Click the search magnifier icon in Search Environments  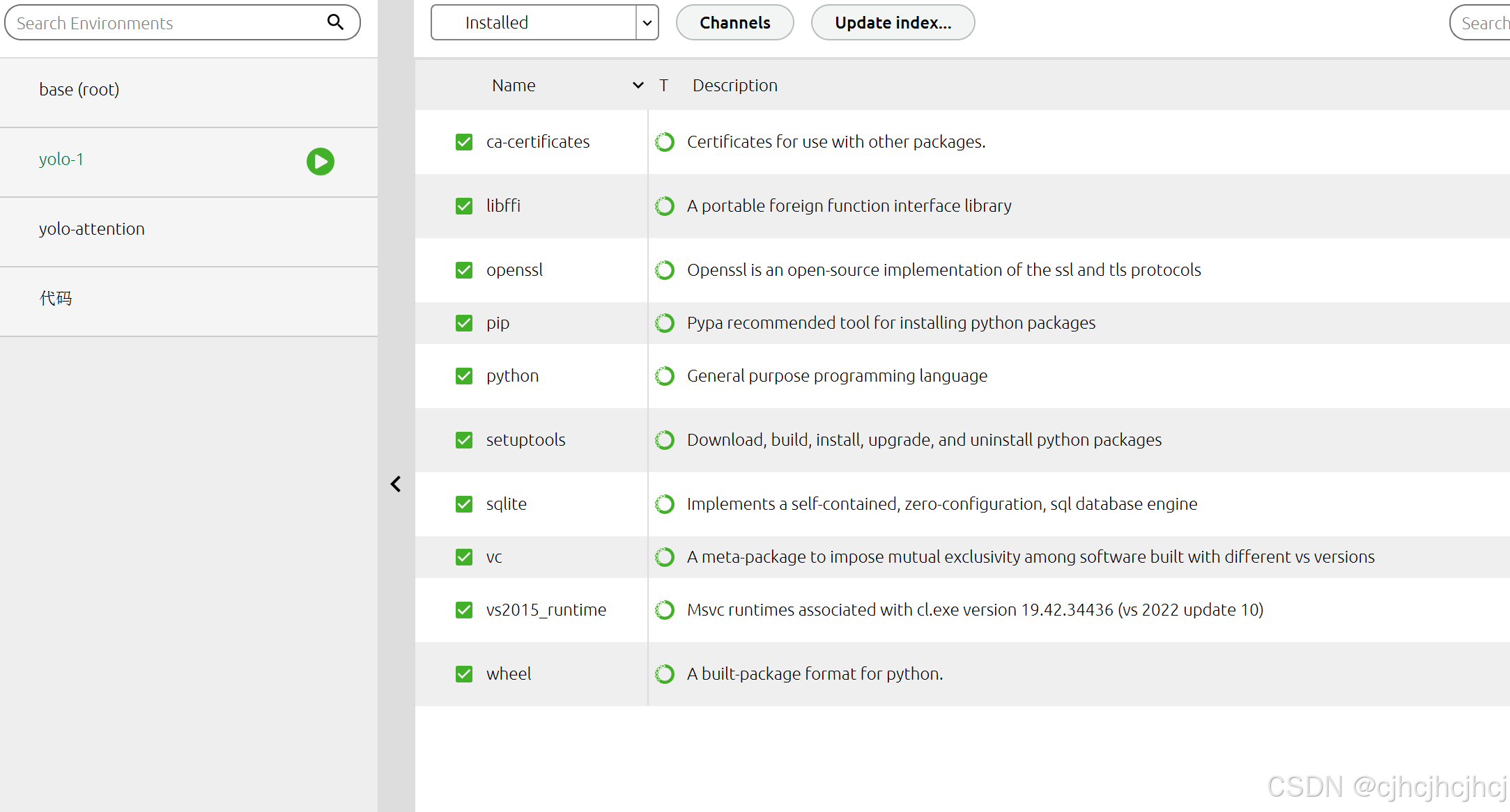(x=335, y=22)
